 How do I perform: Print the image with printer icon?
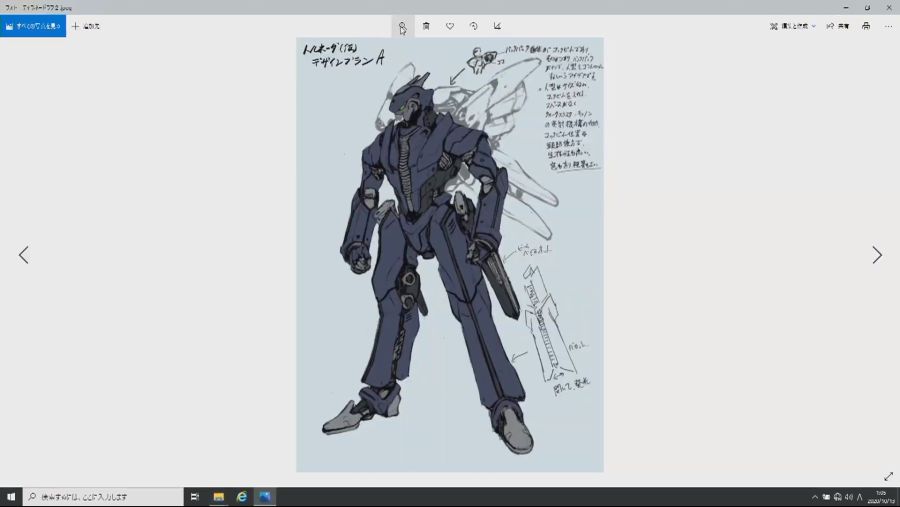[x=866, y=26]
